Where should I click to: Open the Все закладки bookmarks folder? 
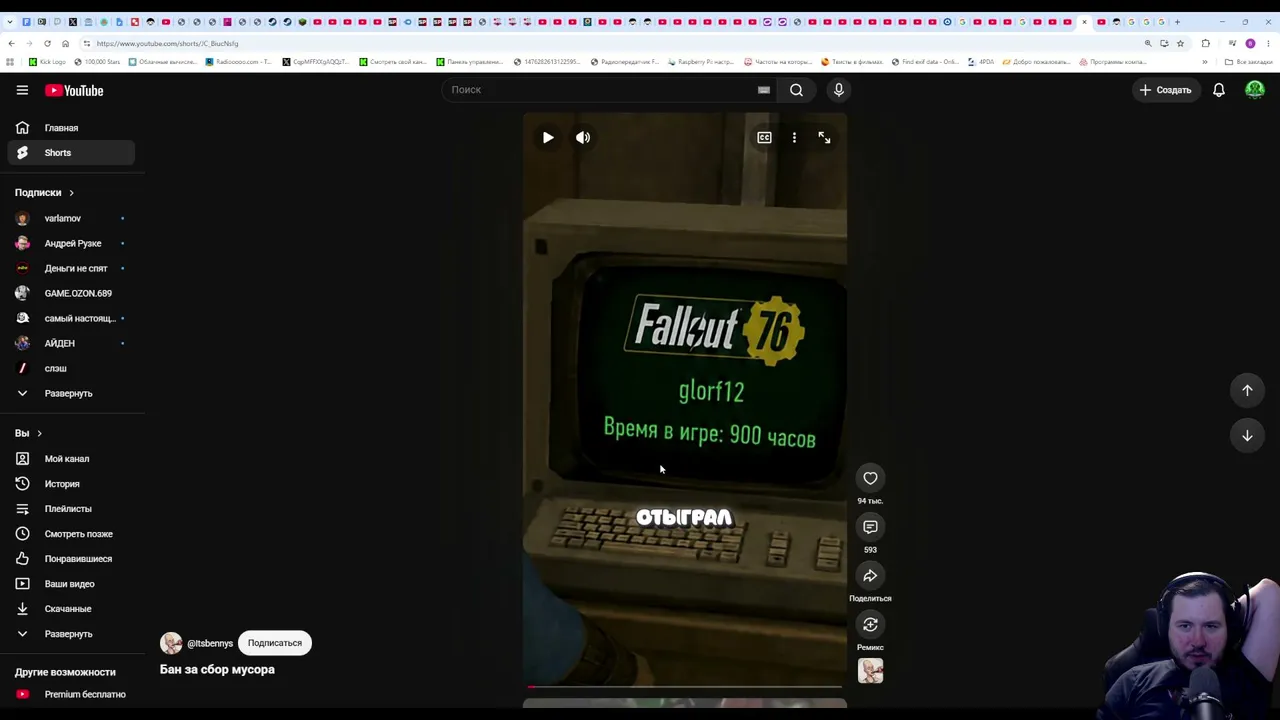click(x=1248, y=62)
